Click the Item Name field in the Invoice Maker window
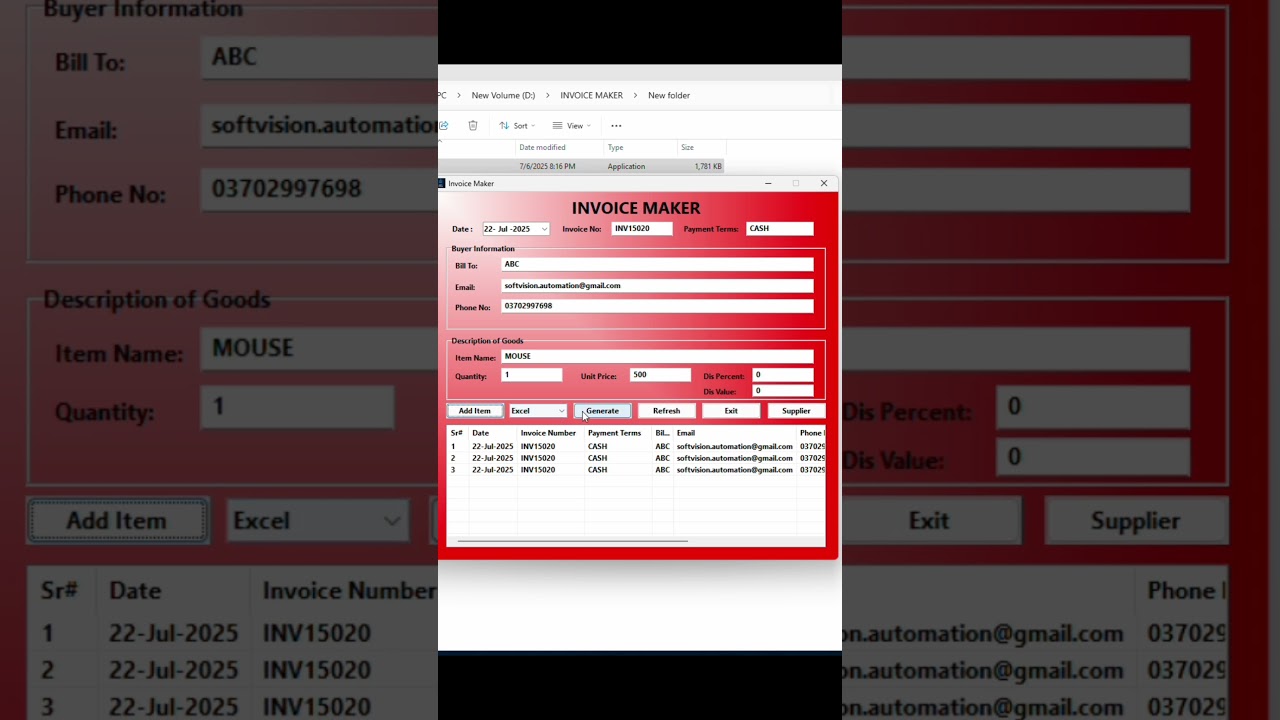The width and height of the screenshot is (1280, 720). click(657, 356)
